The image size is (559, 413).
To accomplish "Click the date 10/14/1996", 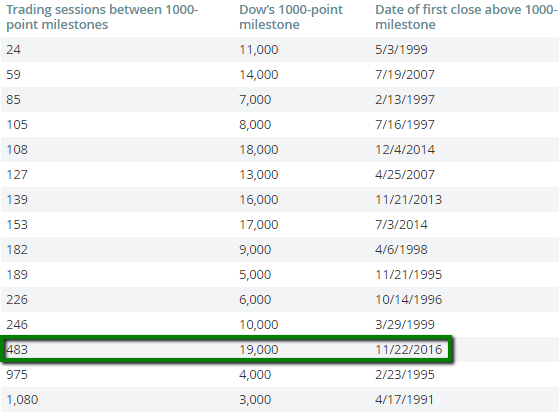I will tap(409, 299).
